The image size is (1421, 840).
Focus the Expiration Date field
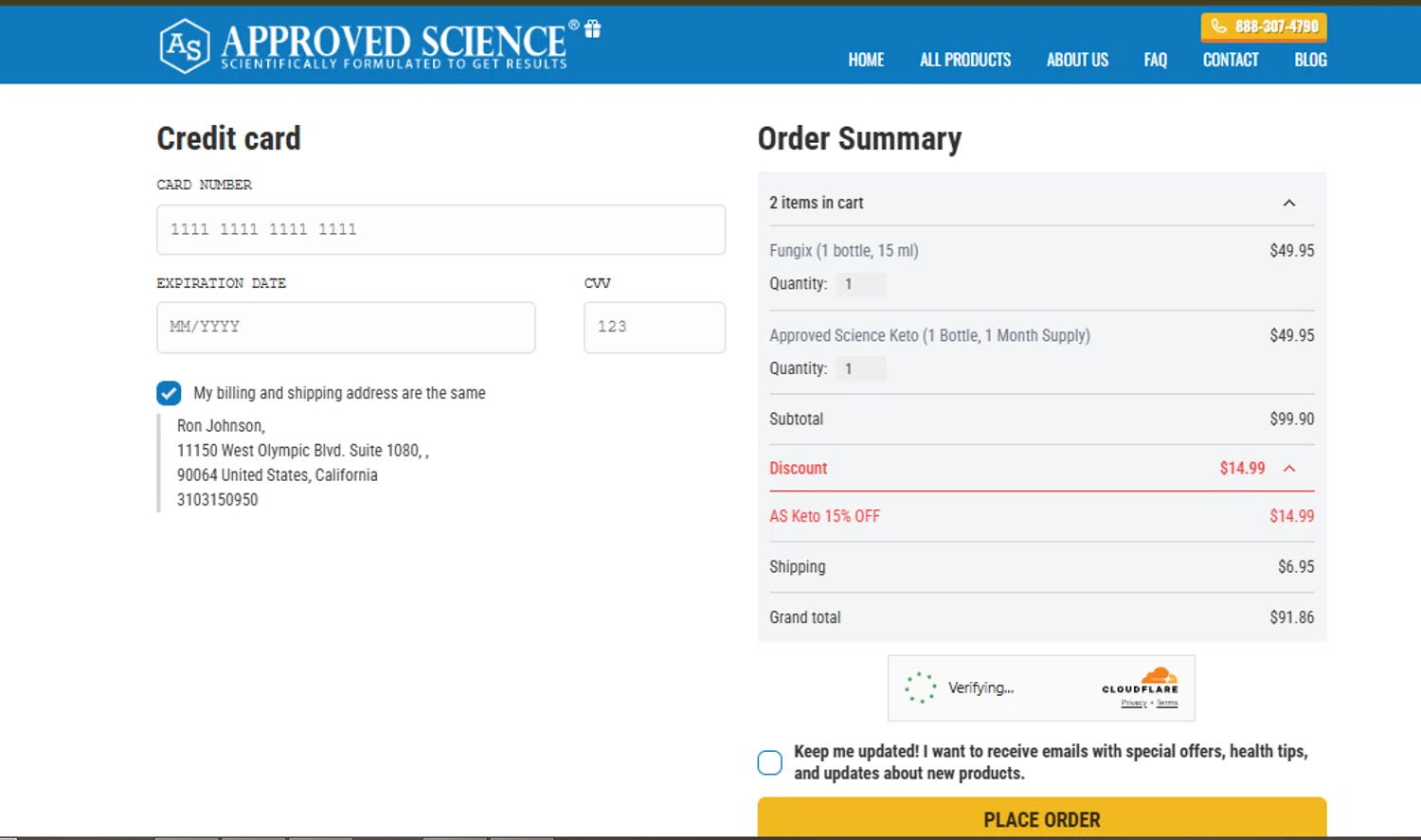click(x=346, y=327)
